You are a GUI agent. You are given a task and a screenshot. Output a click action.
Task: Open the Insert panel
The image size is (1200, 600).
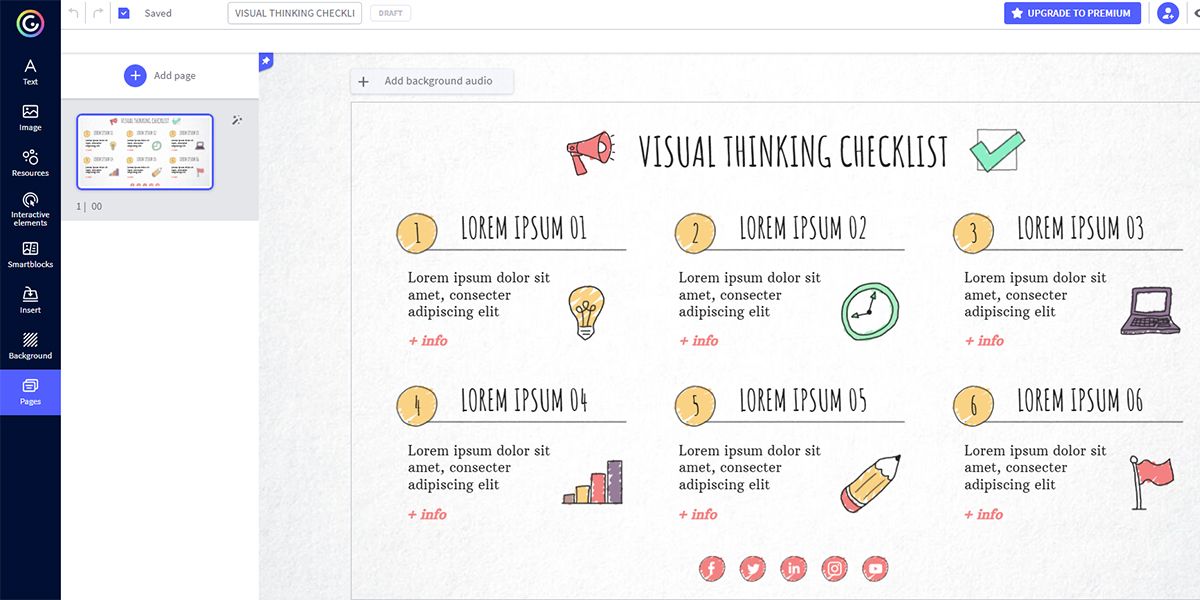pyautogui.click(x=30, y=300)
